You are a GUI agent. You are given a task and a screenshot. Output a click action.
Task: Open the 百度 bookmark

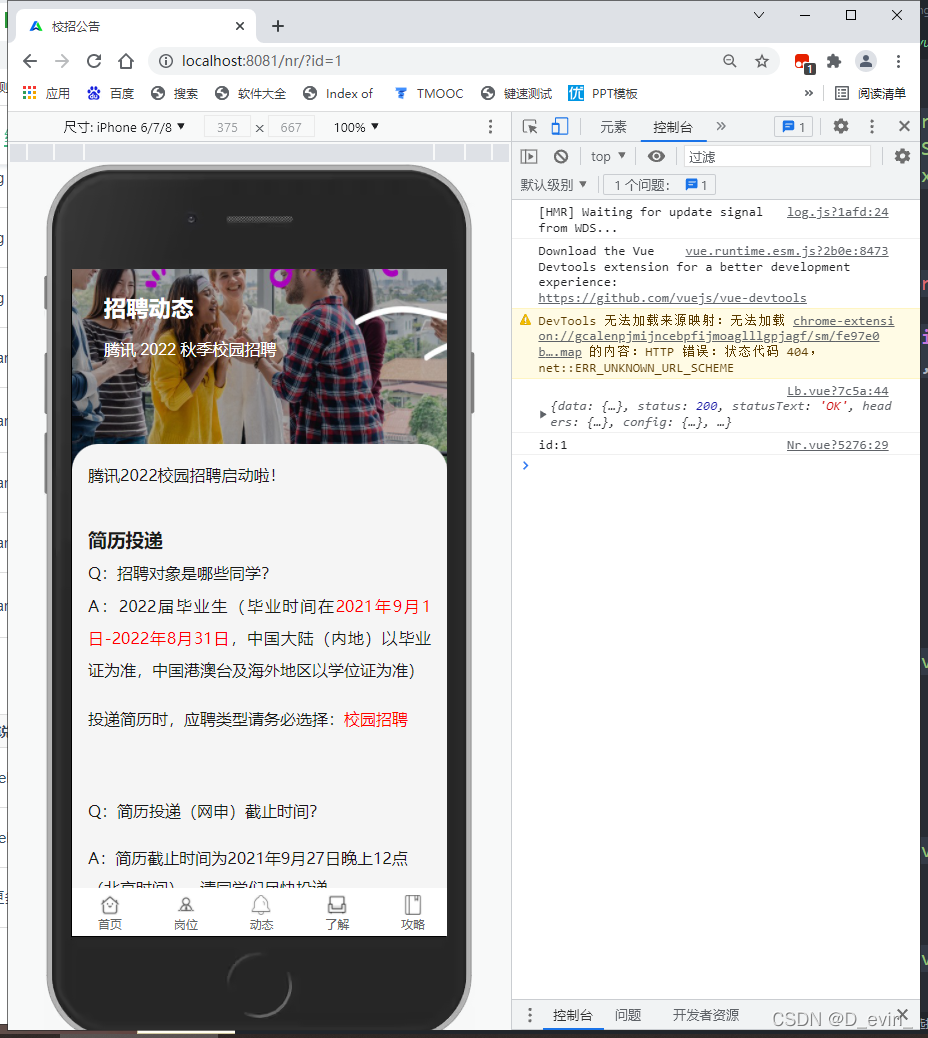coord(111,93)
